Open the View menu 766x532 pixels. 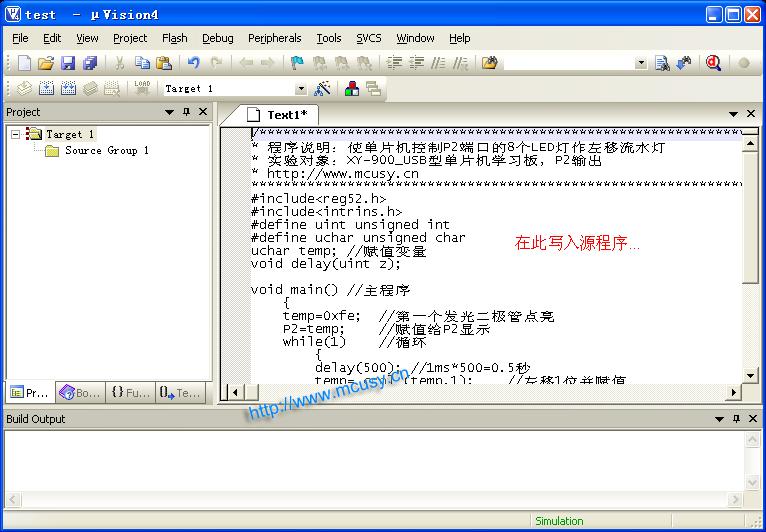87,38
